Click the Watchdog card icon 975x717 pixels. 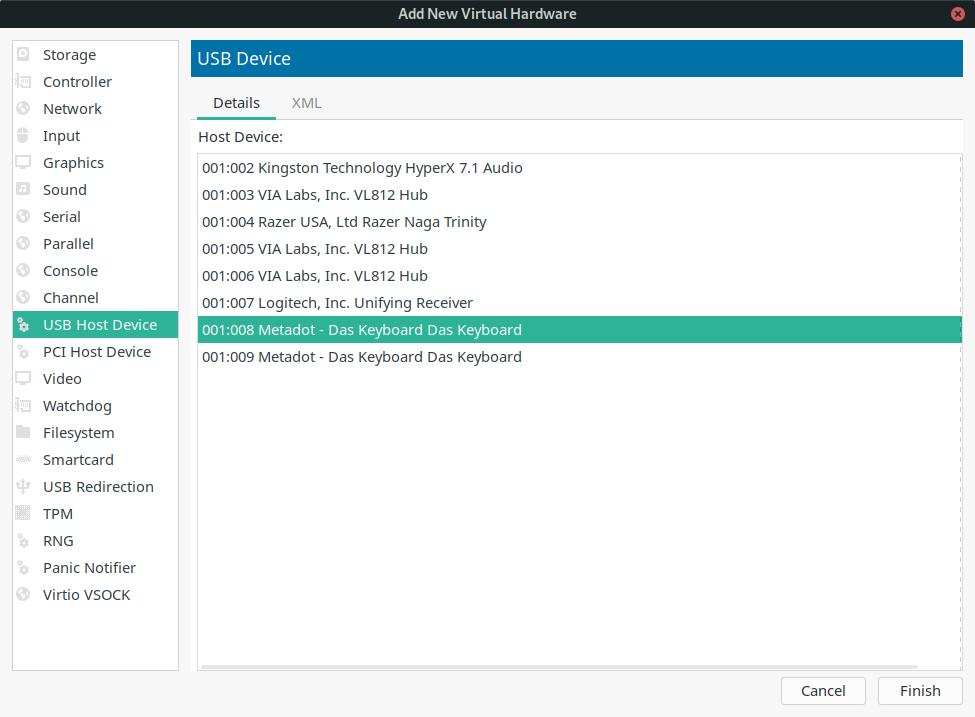click(x=23, y=405)
